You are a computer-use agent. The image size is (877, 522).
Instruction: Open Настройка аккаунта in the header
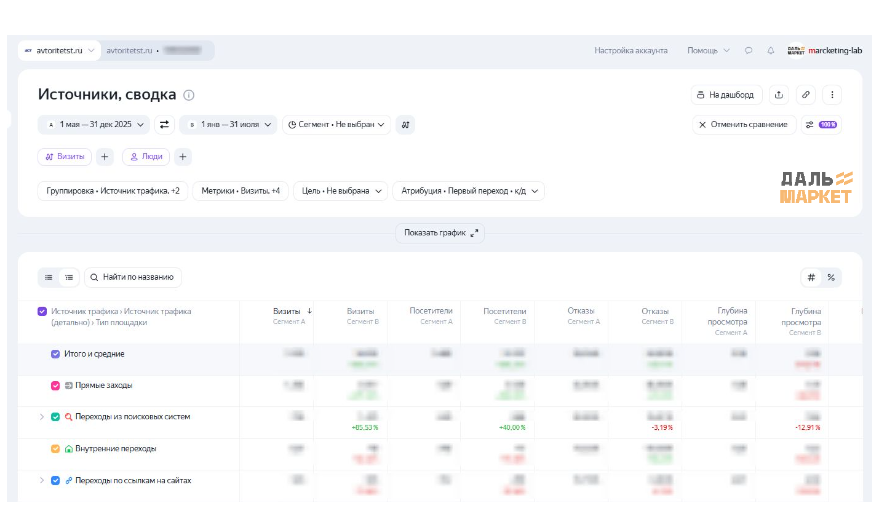tap(631, 50)
